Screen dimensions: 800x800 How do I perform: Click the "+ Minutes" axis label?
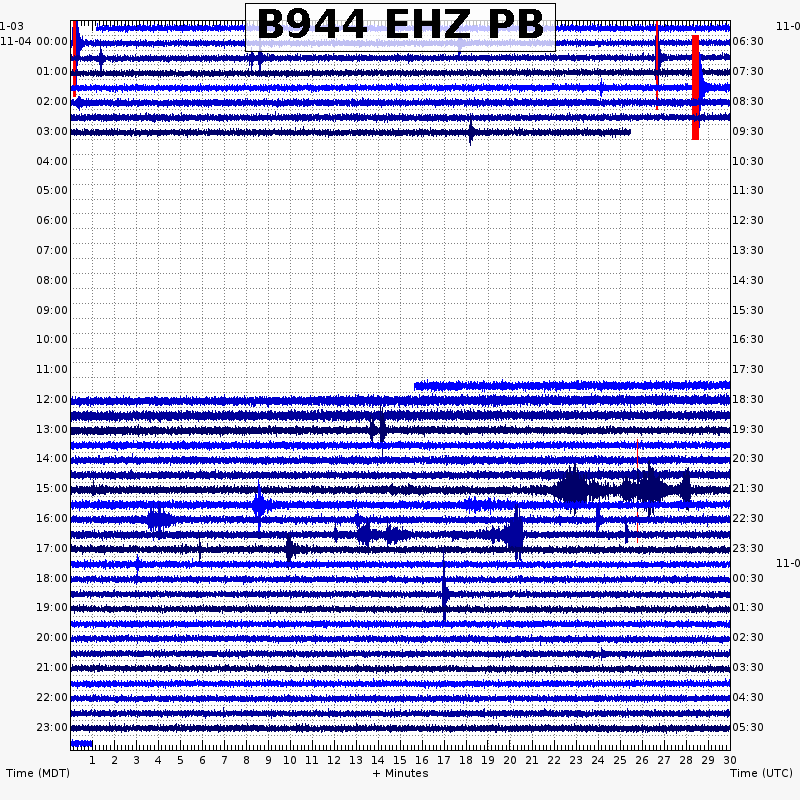coord(400,773)
